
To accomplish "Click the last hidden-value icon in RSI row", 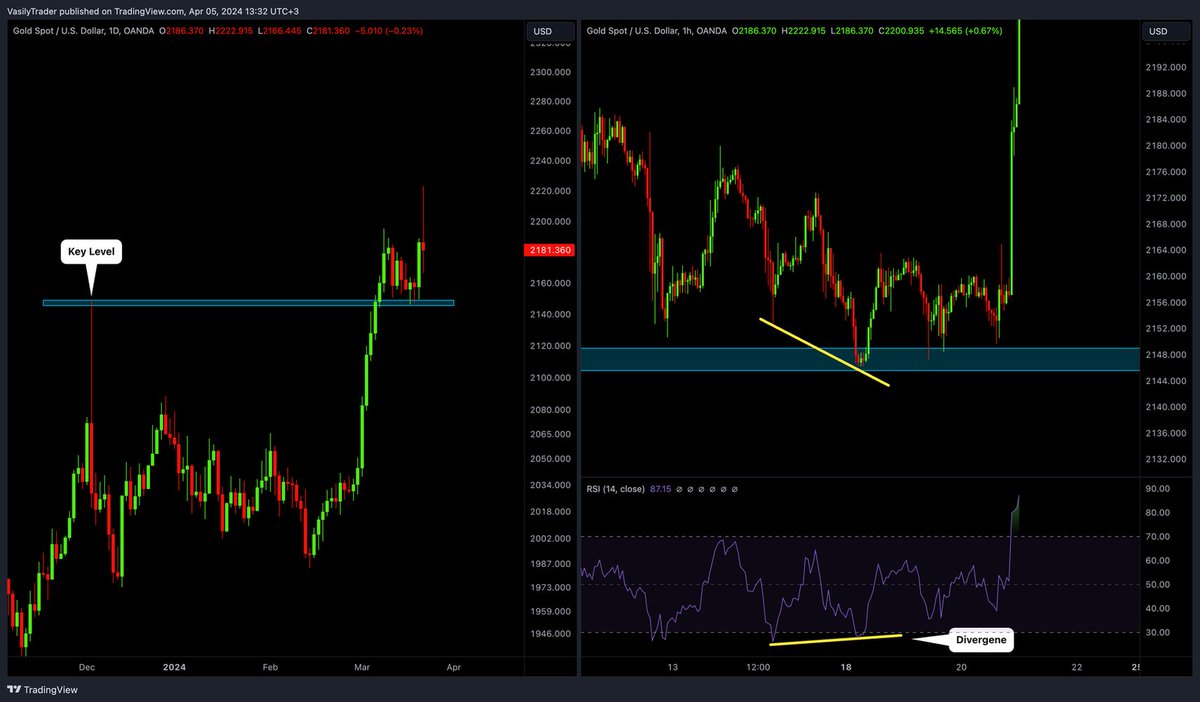I will 734,489.
